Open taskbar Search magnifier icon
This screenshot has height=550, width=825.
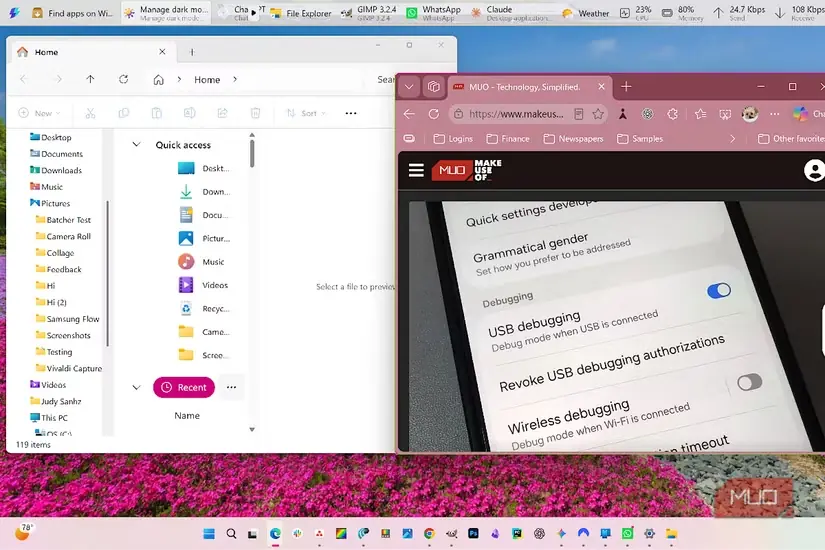coord(231,534)
